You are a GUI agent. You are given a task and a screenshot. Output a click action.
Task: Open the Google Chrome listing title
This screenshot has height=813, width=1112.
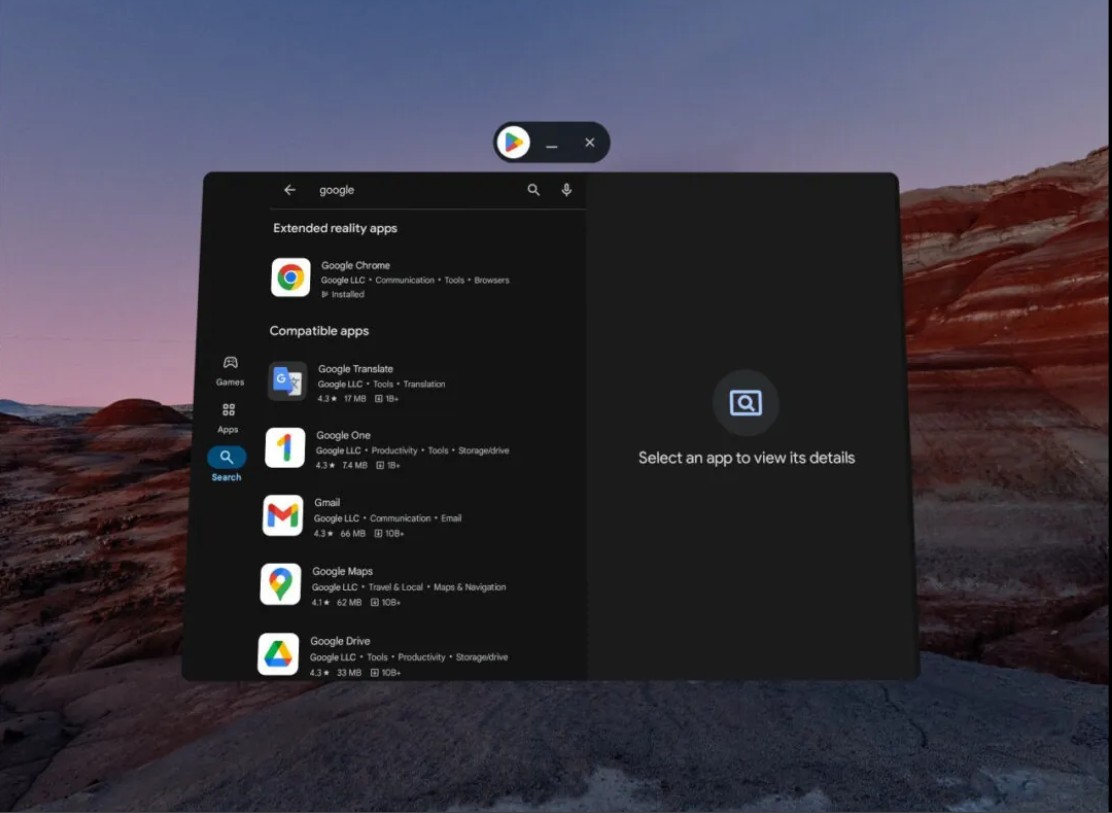355,265
